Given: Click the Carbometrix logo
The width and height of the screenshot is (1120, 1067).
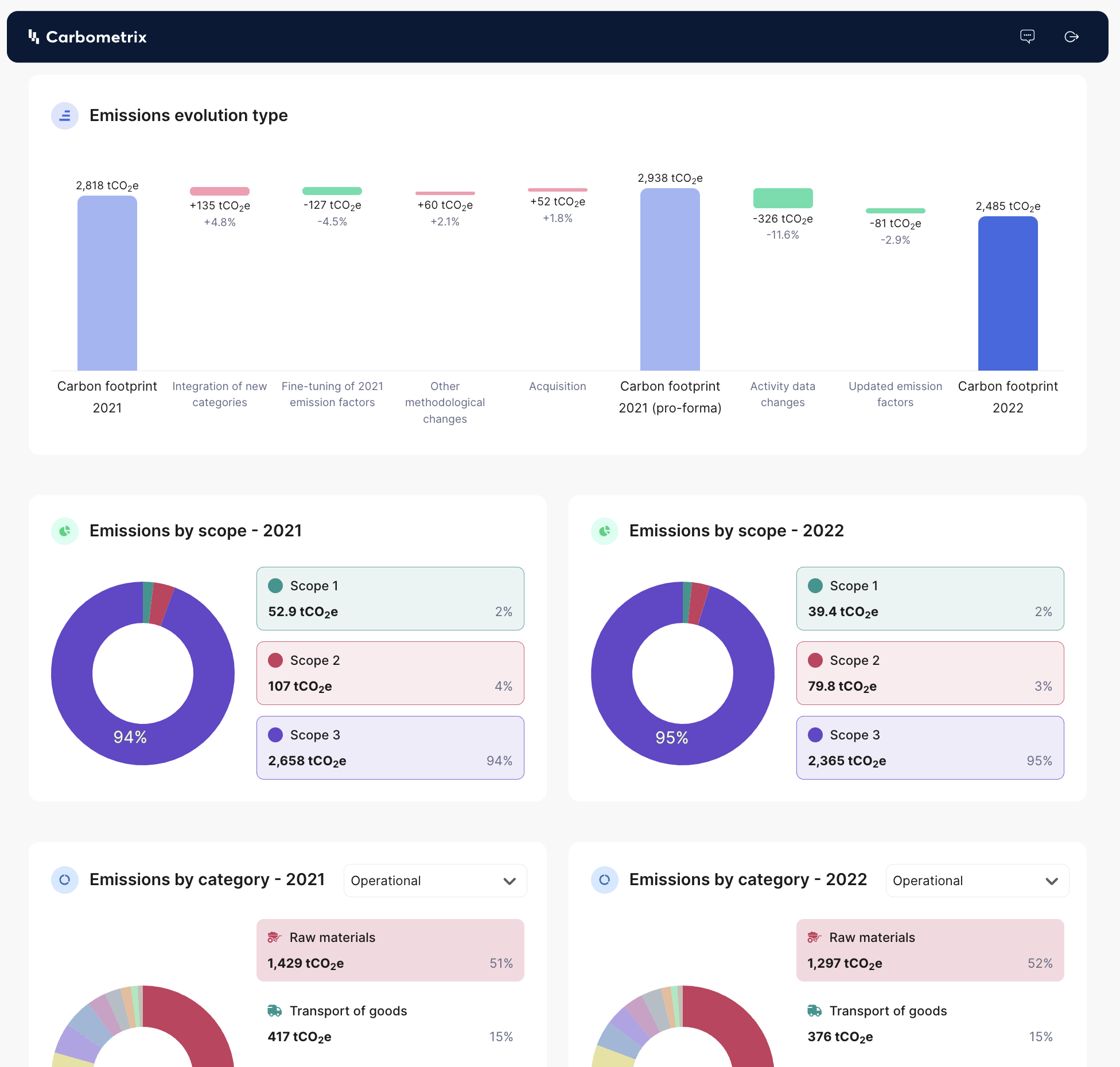Looking at the screenshot, I should [x=87, y=37].
